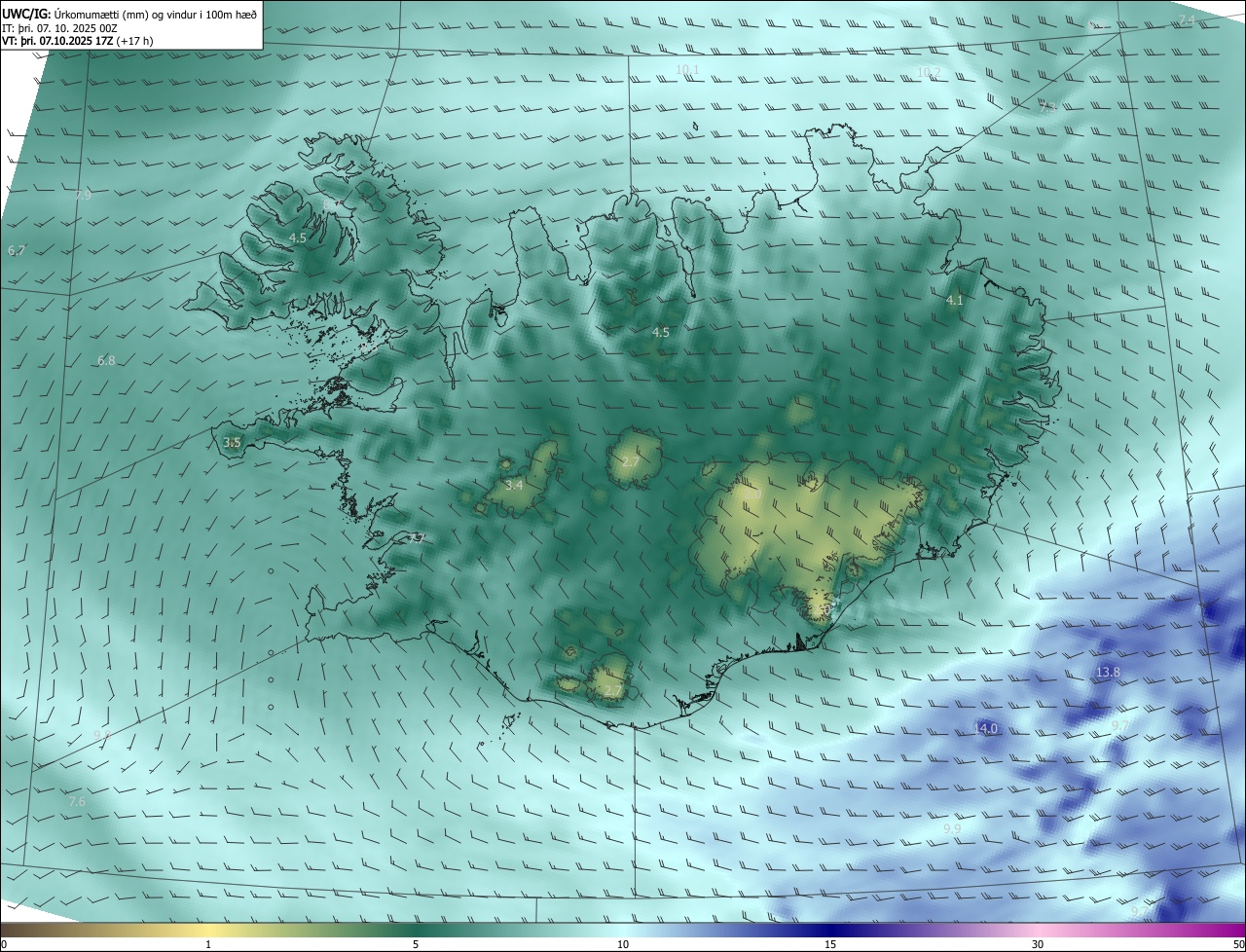Screen dimensions: 1246x952
Task: Click the 14.0 value label in the blue area
Action: tap(986, 729)
